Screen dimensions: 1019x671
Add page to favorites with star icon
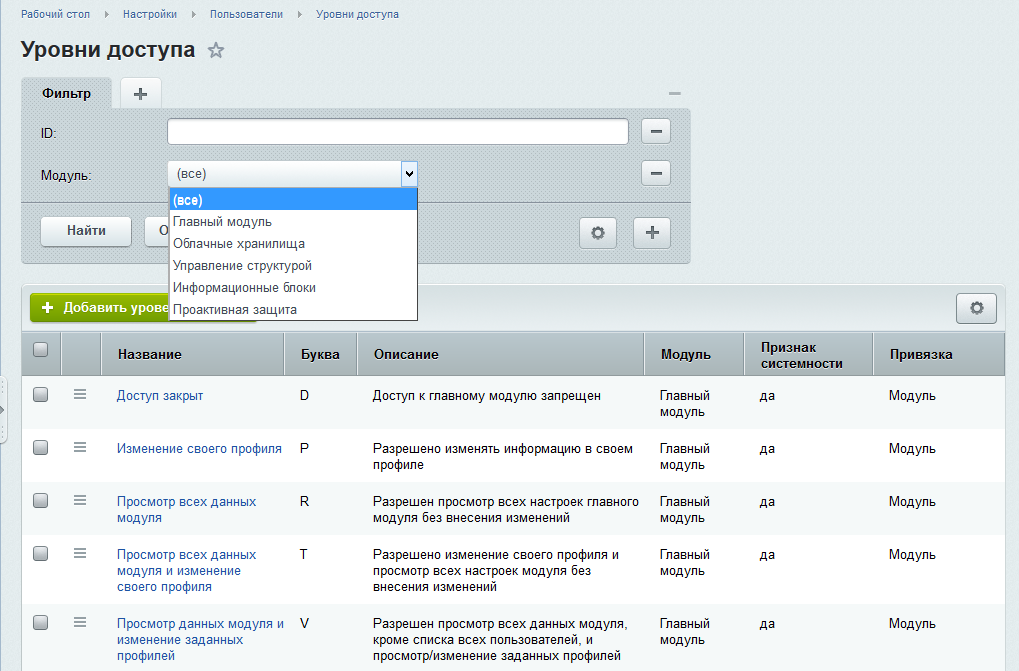point(216,50)
